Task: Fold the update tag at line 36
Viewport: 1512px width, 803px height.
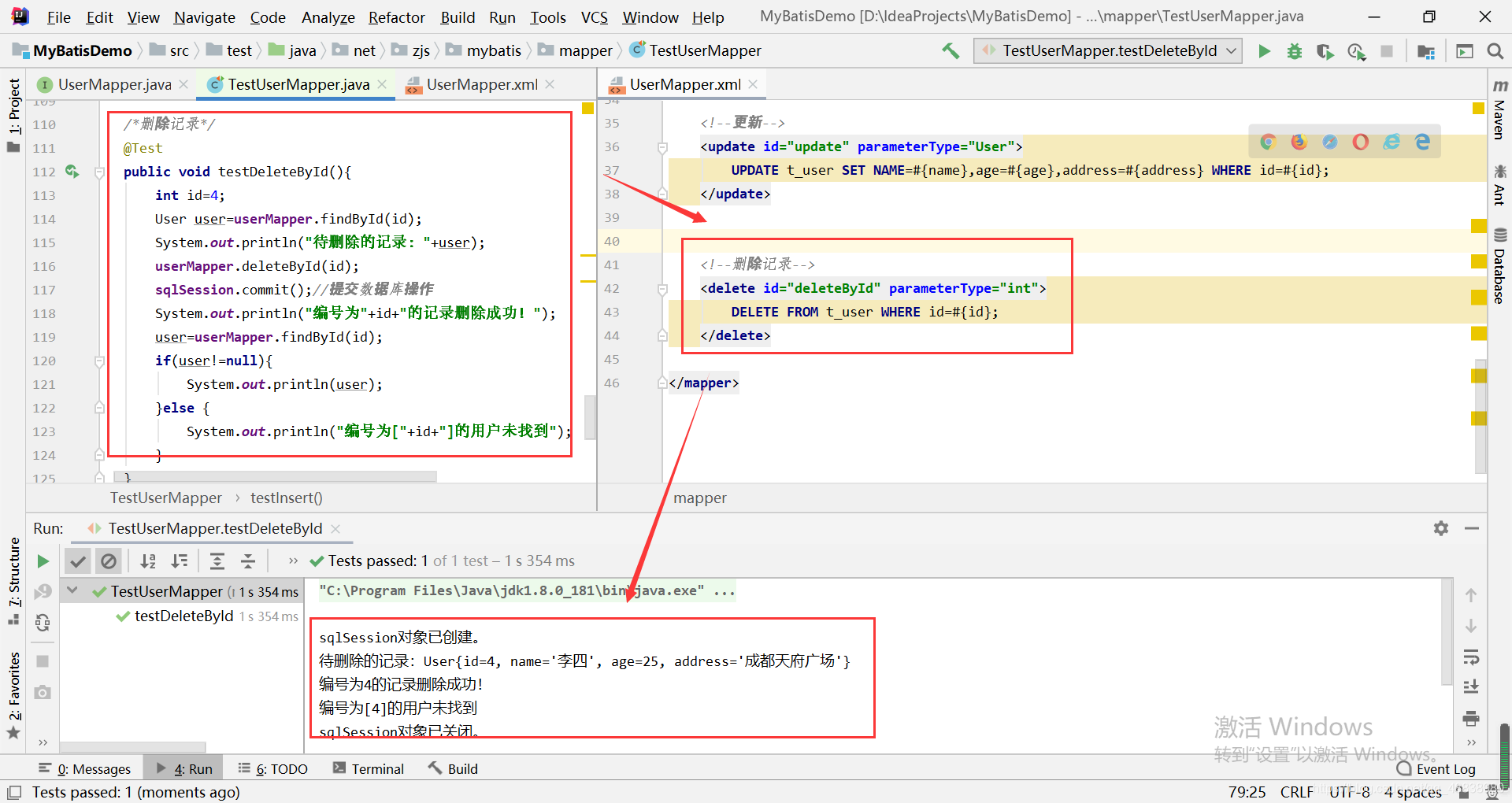Action: [662, 147]
